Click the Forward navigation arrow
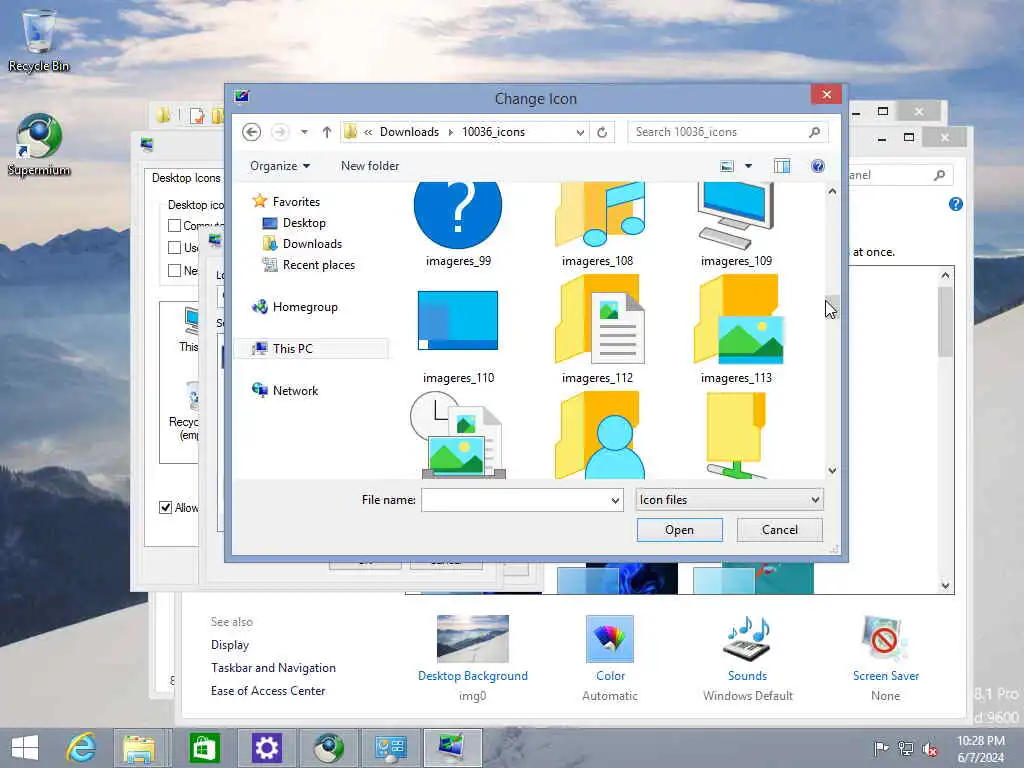Viewport: 1024px width, 768px height. click(x=280, y=132)
